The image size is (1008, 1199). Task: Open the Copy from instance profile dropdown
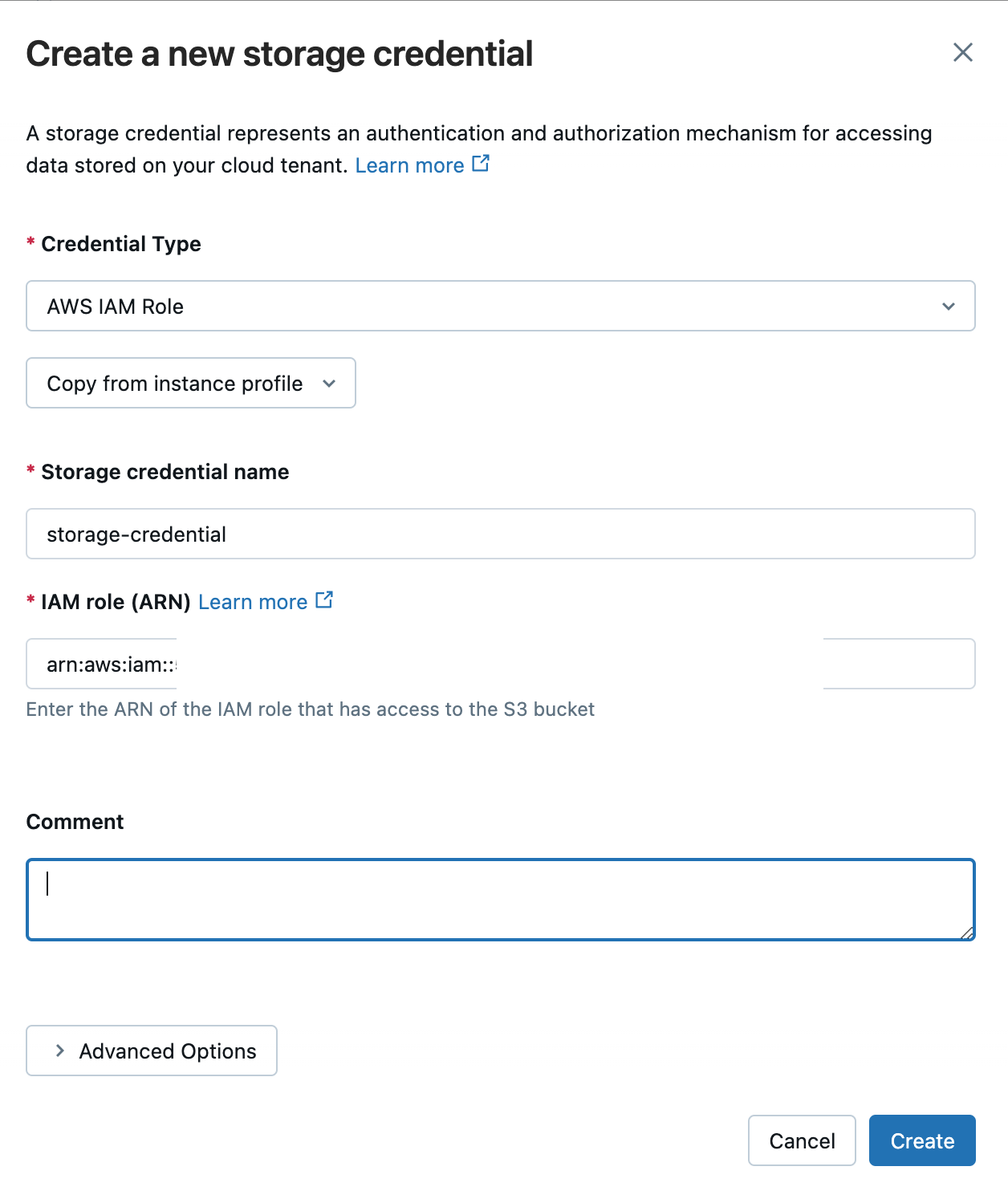(190, 384)
